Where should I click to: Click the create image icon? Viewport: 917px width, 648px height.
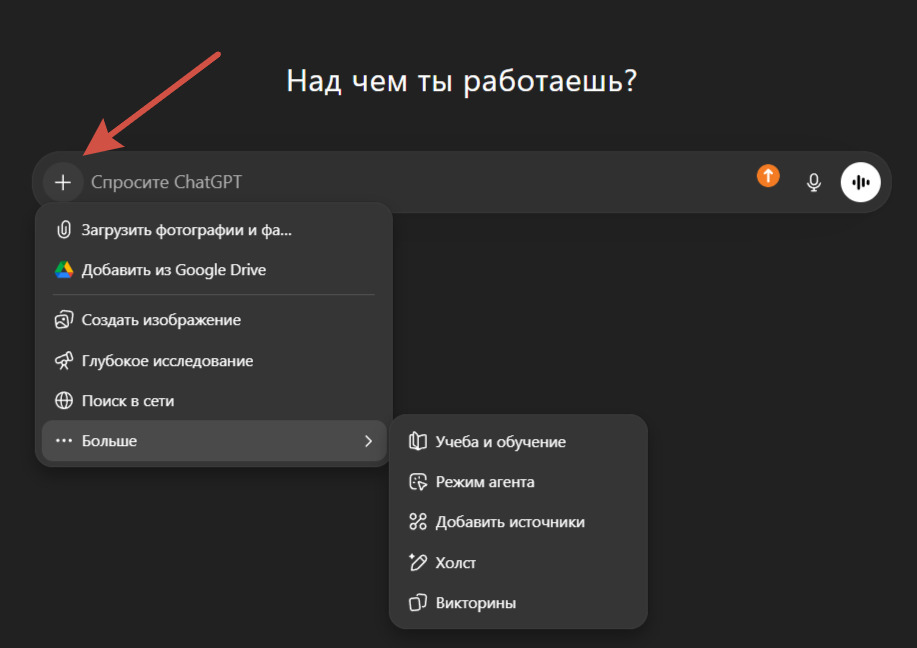point(64,320)
